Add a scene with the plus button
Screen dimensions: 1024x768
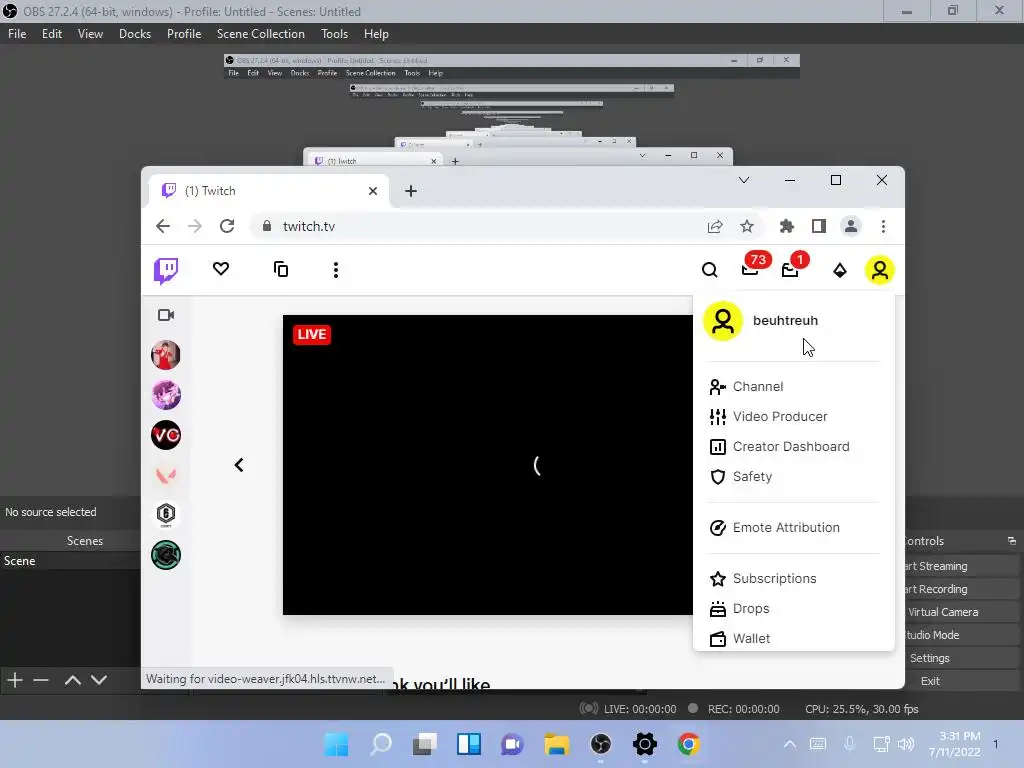click(15, 680)
